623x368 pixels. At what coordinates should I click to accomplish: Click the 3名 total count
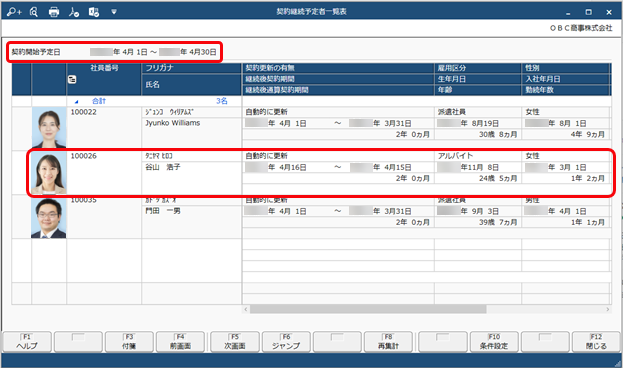tap(222, 101)
